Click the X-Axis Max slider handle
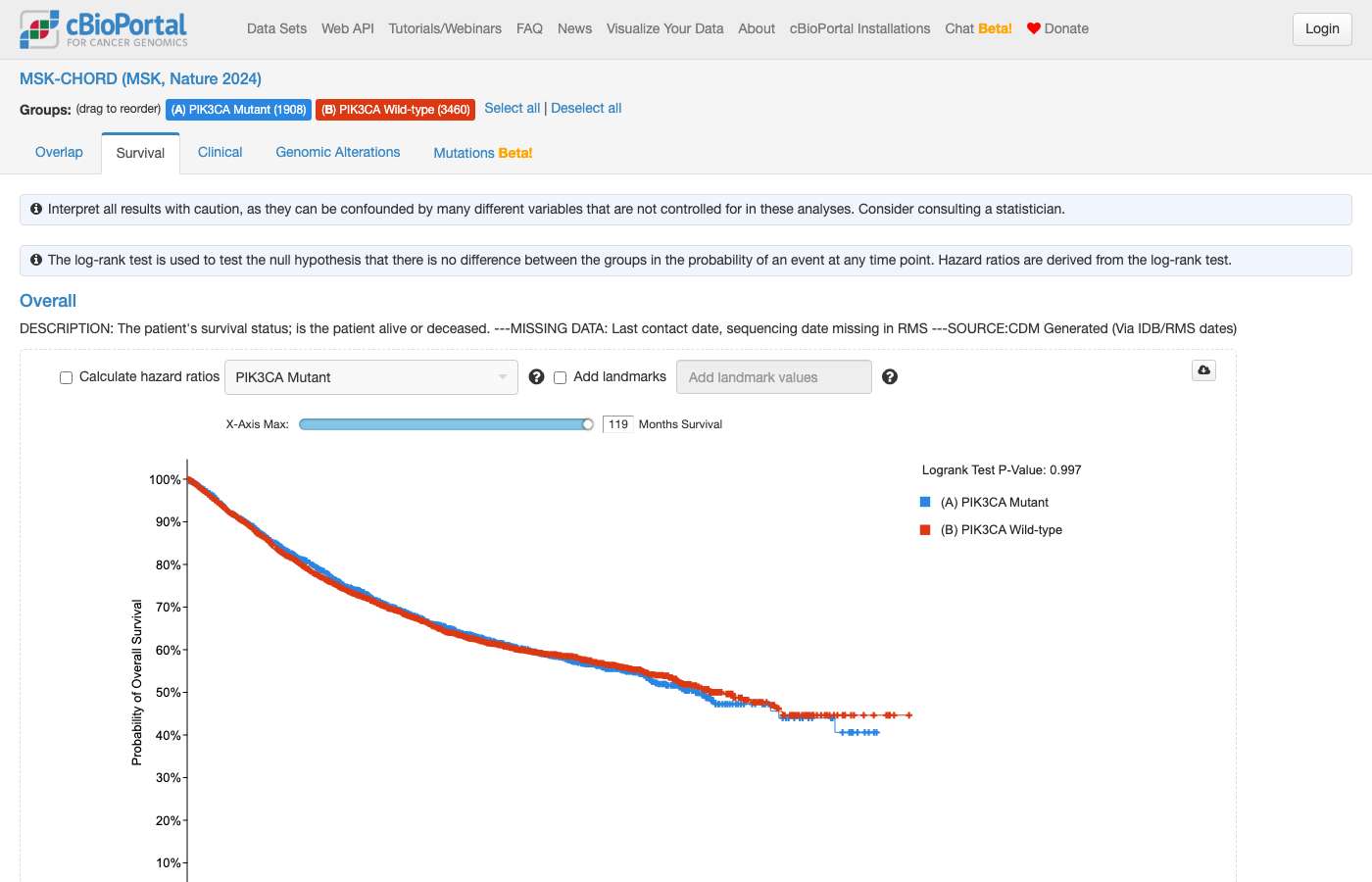This screenshot has height=882, width=1372. pos(588,424)
